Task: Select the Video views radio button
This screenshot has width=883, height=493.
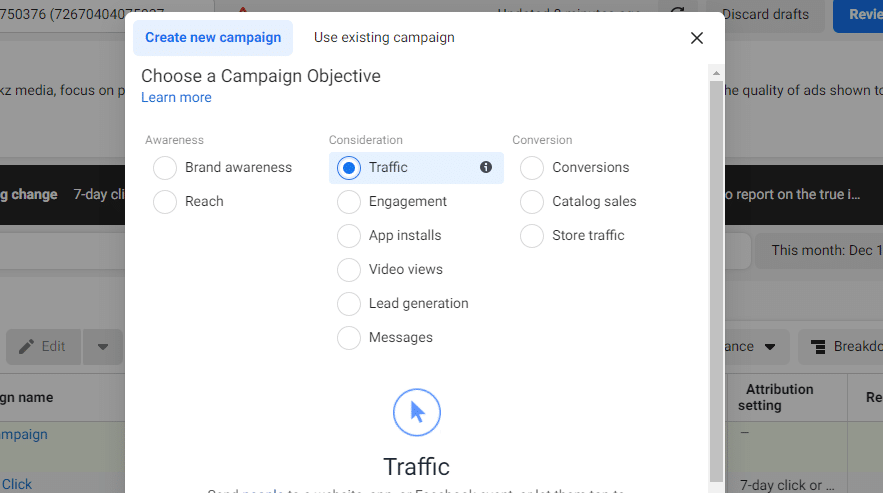Action: coord(349,270)
